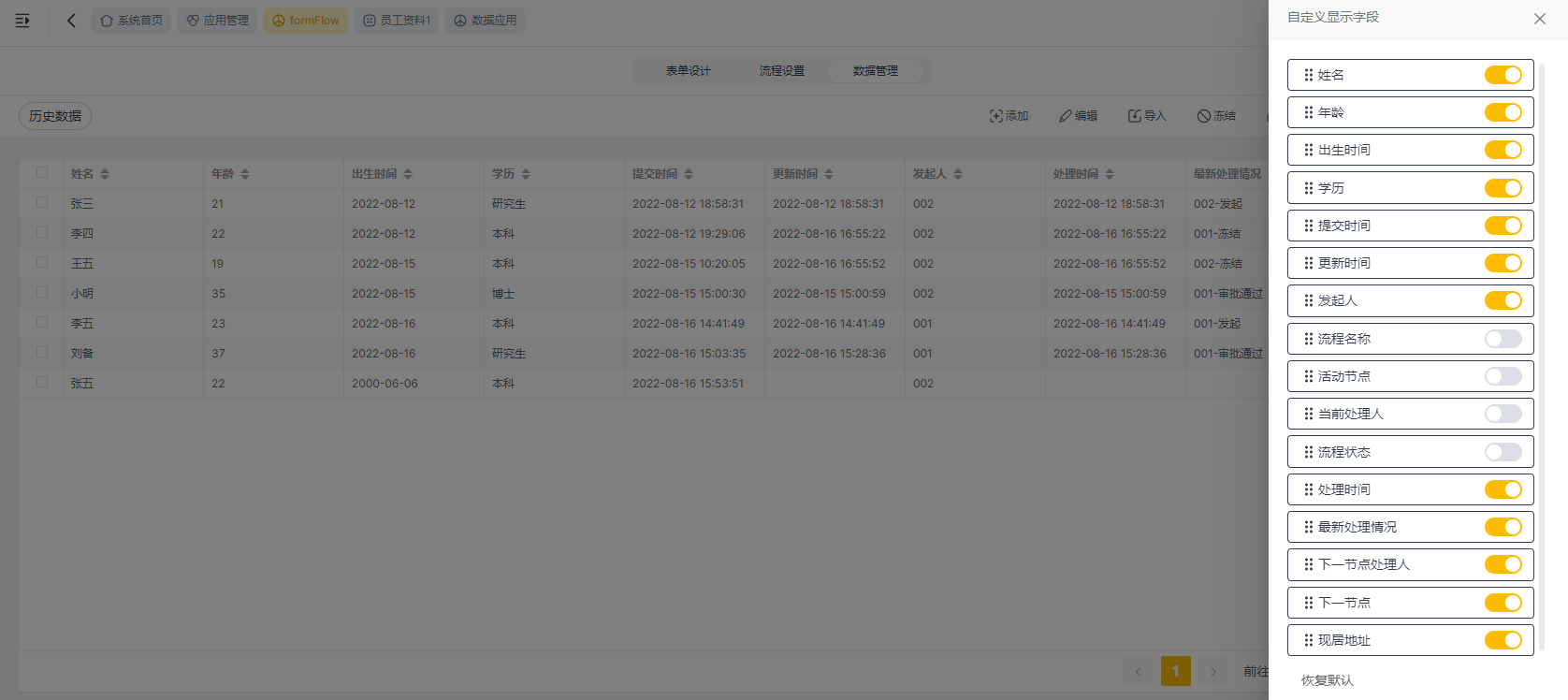The height and width of the screenshot is (700, 1568).
Task: Sort the table by 学历 column
Action: pyautogui.click(x=526, y=174)
